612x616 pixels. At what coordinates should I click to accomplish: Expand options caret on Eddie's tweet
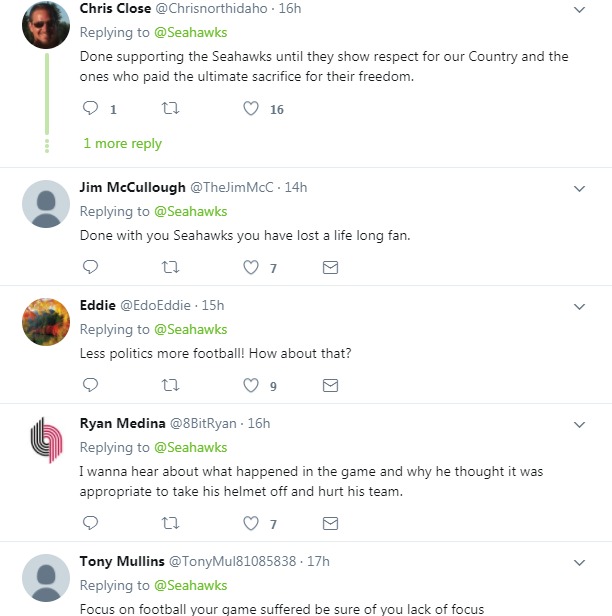click(x=579, y=306)
